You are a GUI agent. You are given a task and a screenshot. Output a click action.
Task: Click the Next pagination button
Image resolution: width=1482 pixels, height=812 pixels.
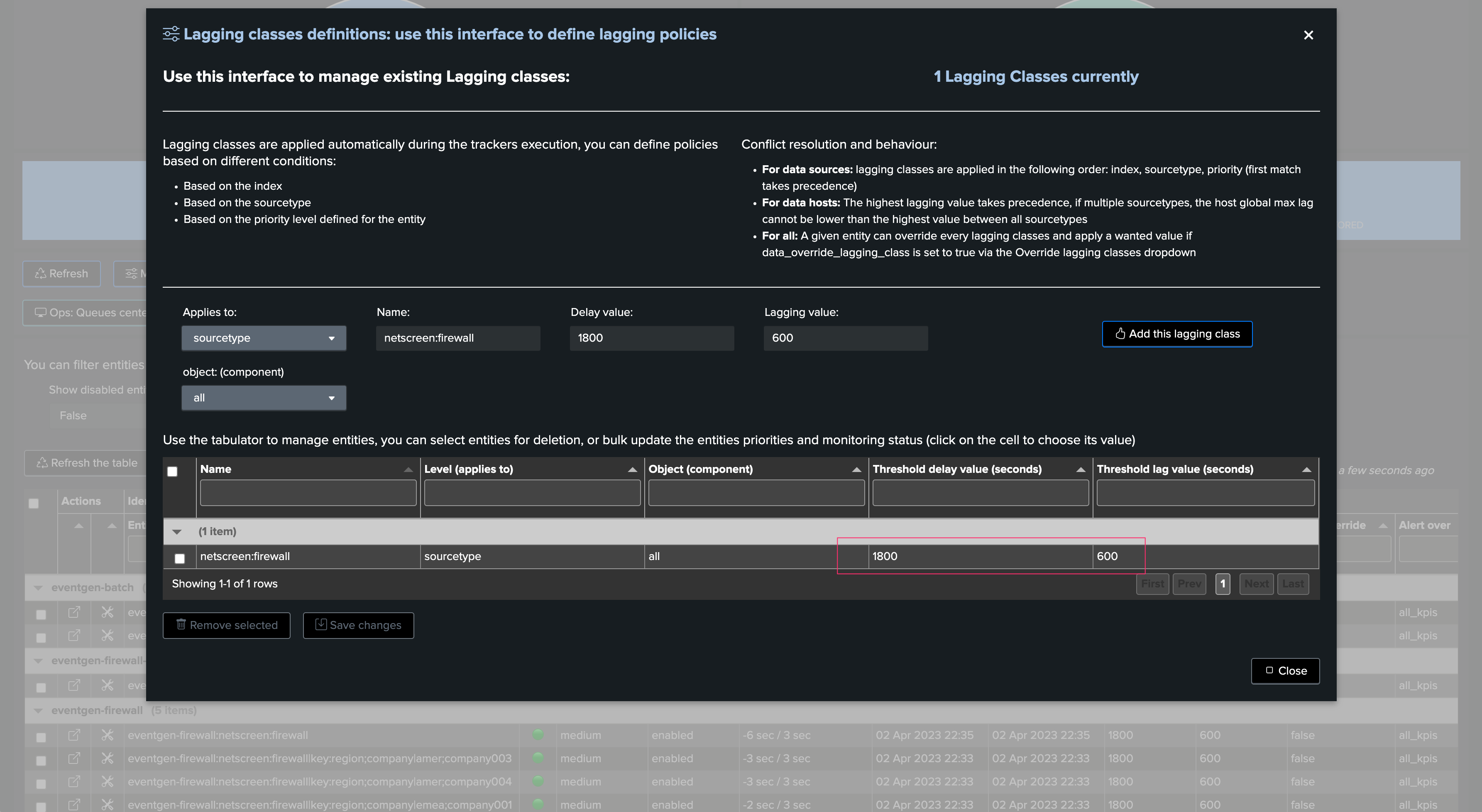click(1256, 584)
